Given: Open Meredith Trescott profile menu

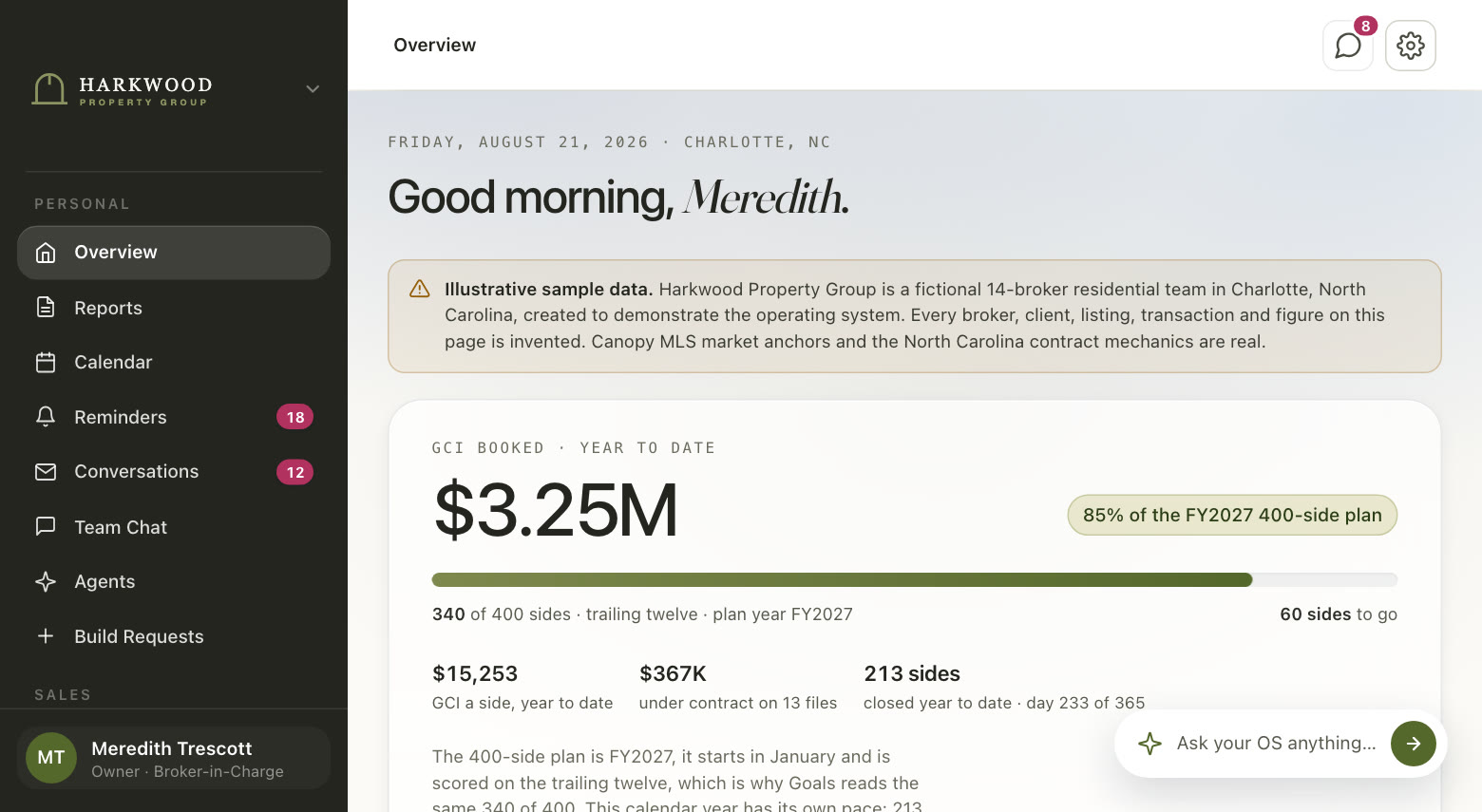Looking at the screenshot, I should (x=174, y=758).
